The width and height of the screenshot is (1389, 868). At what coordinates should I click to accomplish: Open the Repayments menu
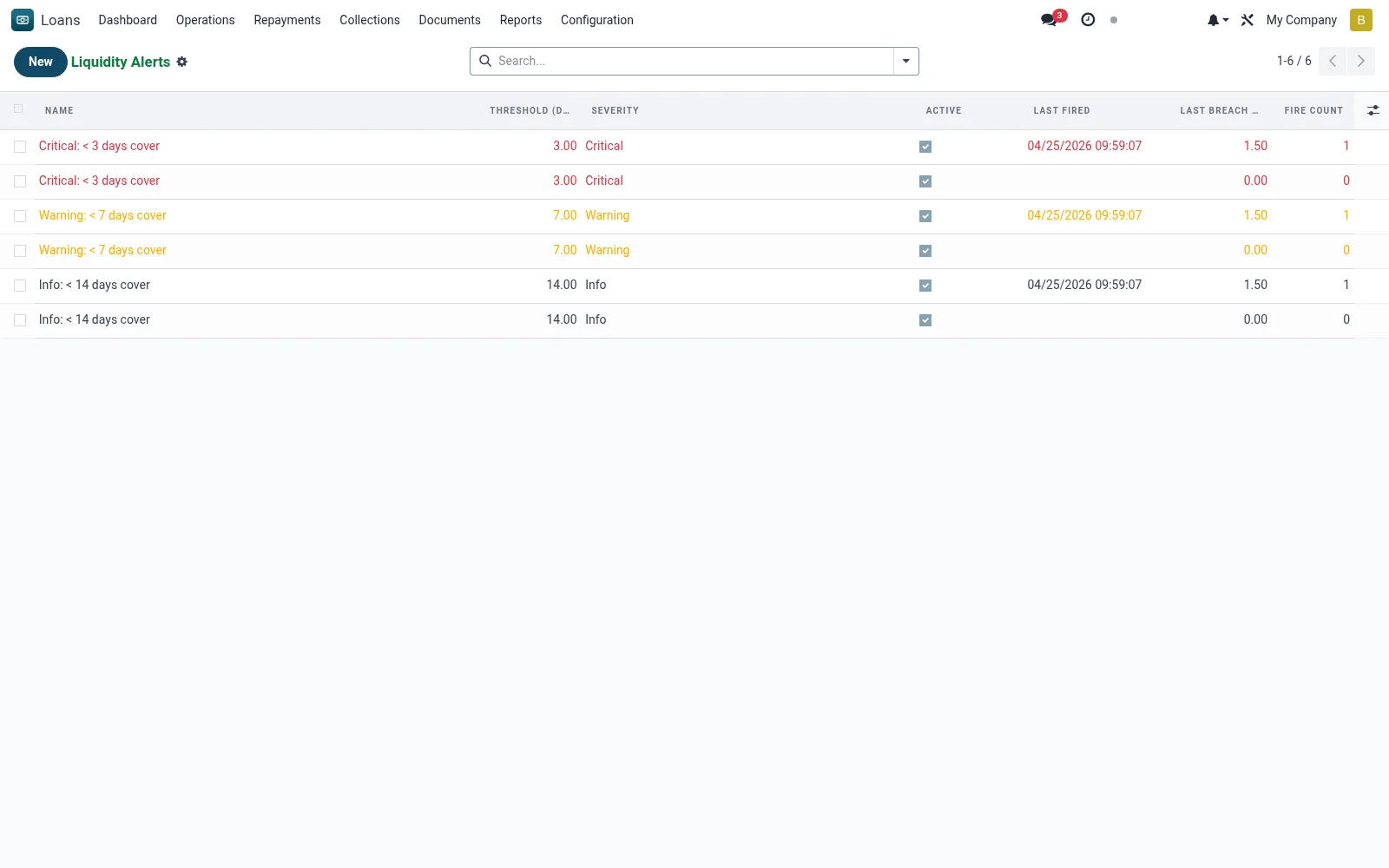tap(287, 20)
